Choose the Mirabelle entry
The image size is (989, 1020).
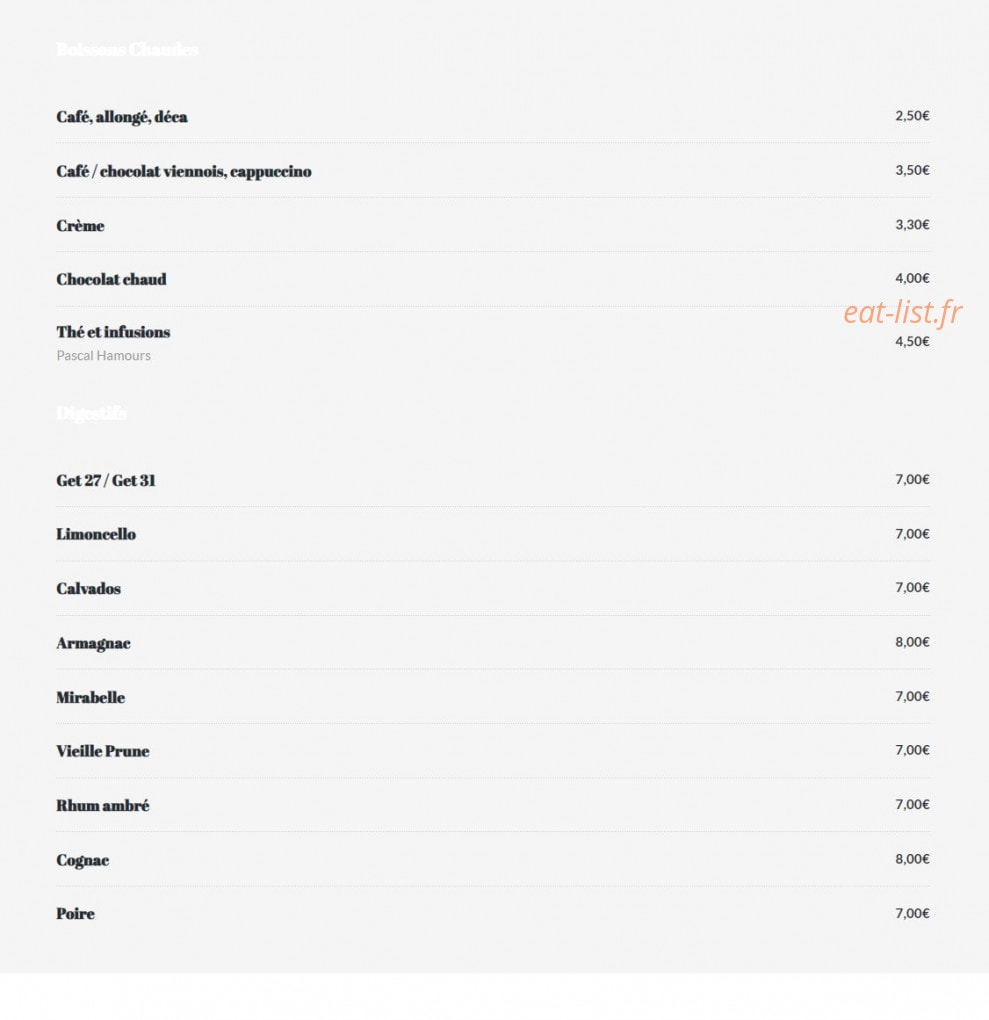[90, 697]
